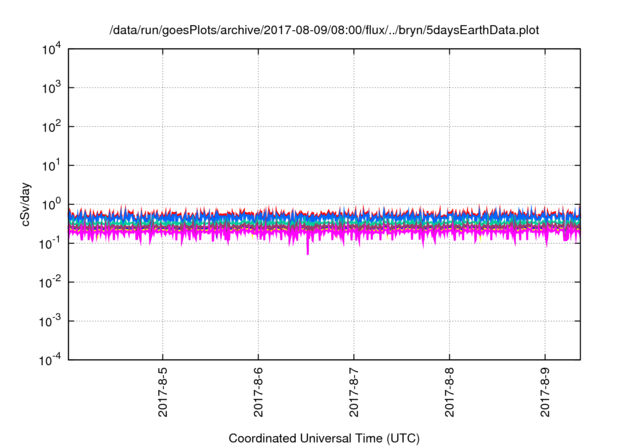Select the 10^2 y-axis label

coord(51,126)
